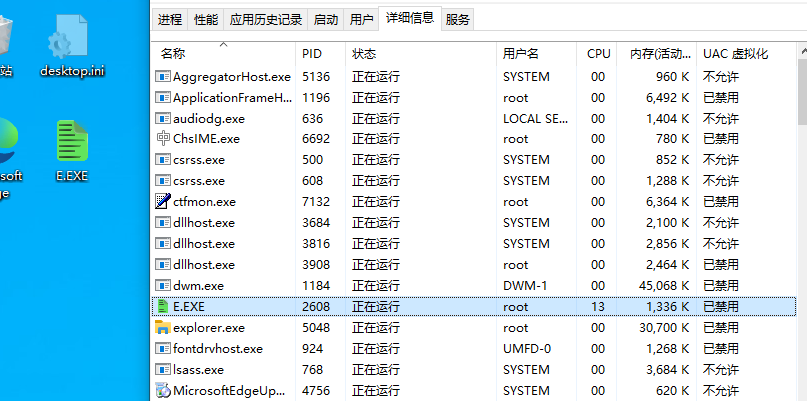Click the audiodg.exe process icon
The image size is (807, 401).
[163, 118]
